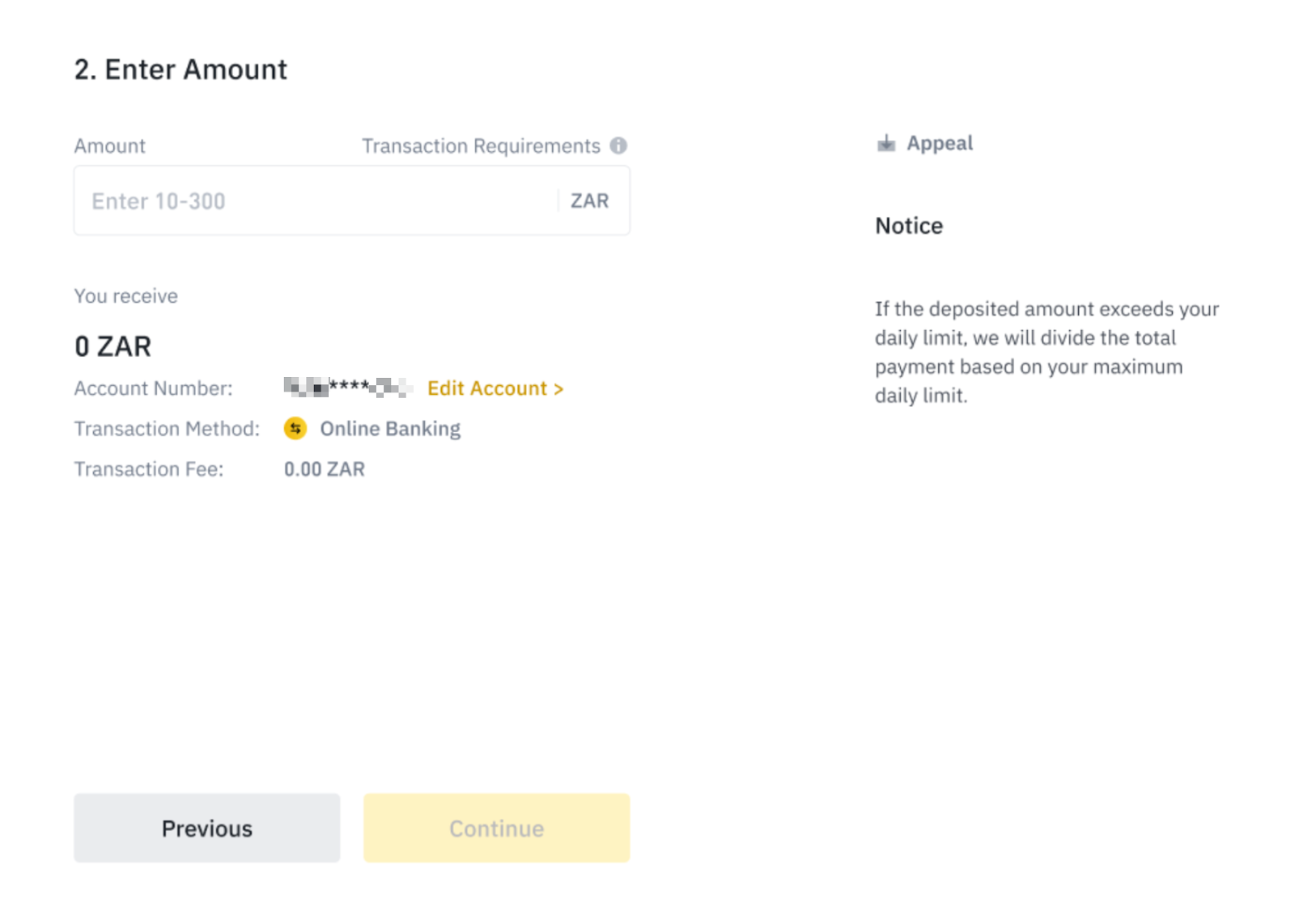Click the 0.00 ZAR transaction fee value
The width and height of the screenshot is (1295, 924).
point(324,469)
